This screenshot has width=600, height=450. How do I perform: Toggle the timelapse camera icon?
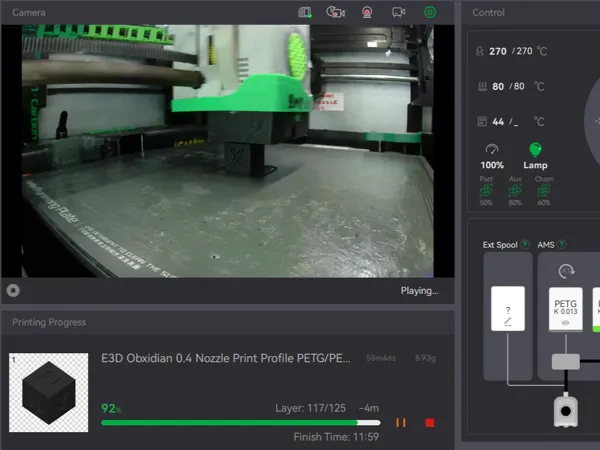coord(335,12)
